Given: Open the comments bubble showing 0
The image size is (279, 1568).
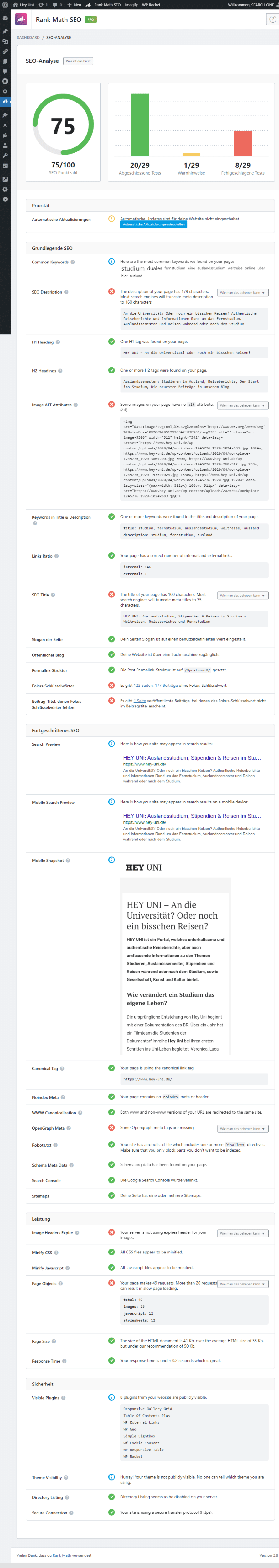Looking at the screenshot, I should tap(57, 4).
